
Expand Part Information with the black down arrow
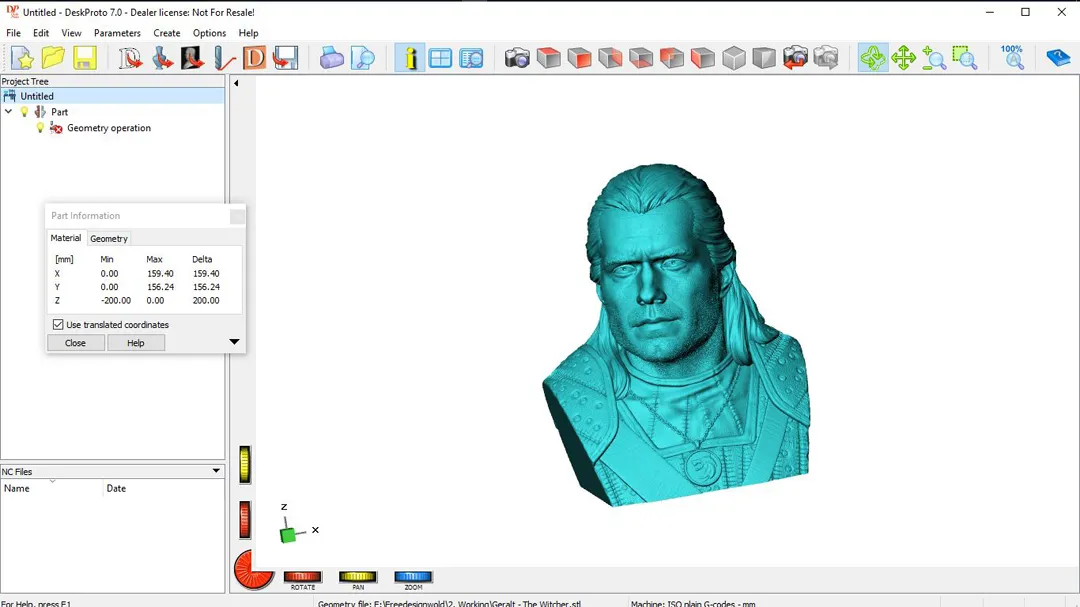pos(234,342)
